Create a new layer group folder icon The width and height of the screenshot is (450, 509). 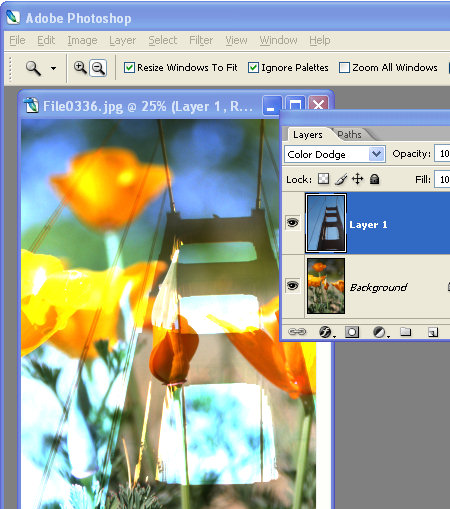pyautogui.click(x=405, y=332)
